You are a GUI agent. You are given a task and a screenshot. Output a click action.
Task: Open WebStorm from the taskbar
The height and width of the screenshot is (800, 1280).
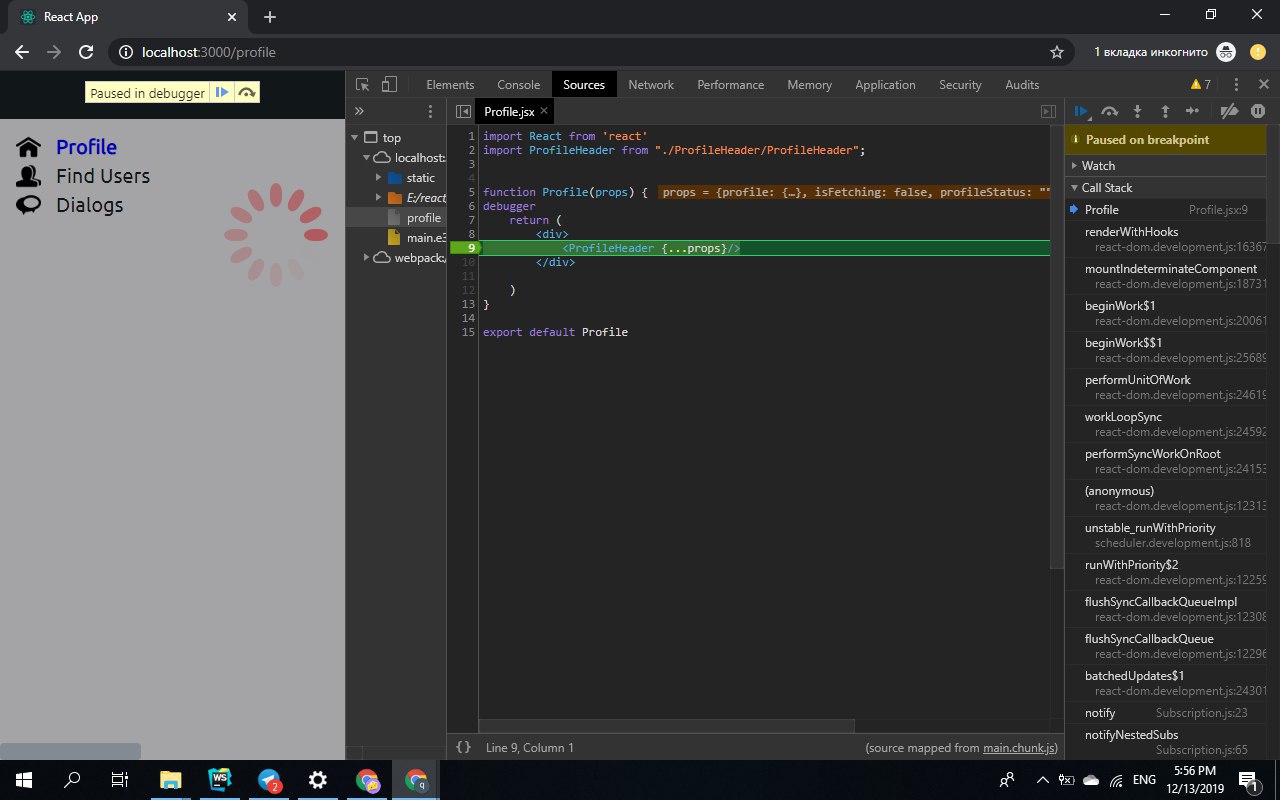220,780
